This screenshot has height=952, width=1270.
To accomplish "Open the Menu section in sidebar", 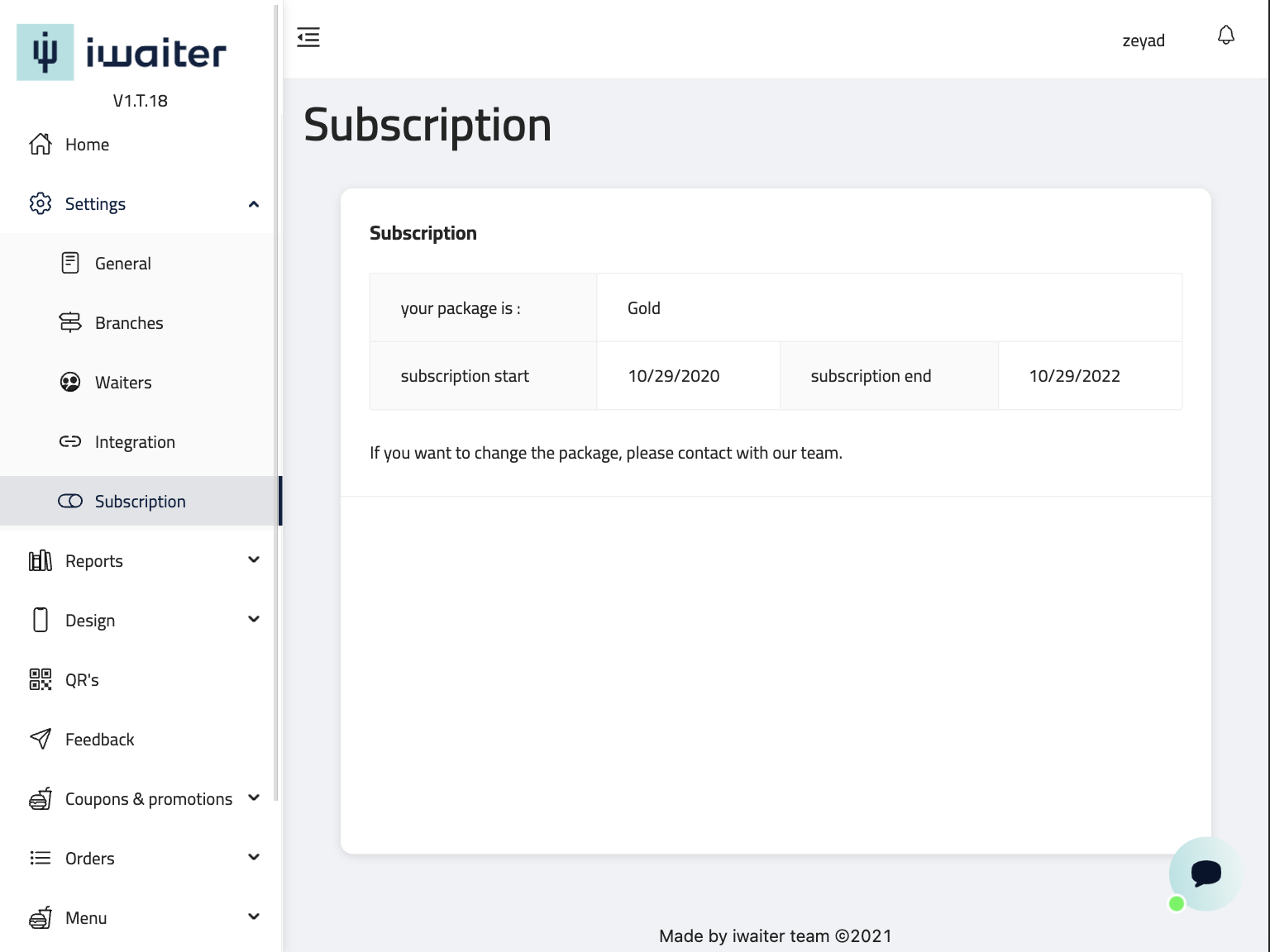I will pos(86,918).
